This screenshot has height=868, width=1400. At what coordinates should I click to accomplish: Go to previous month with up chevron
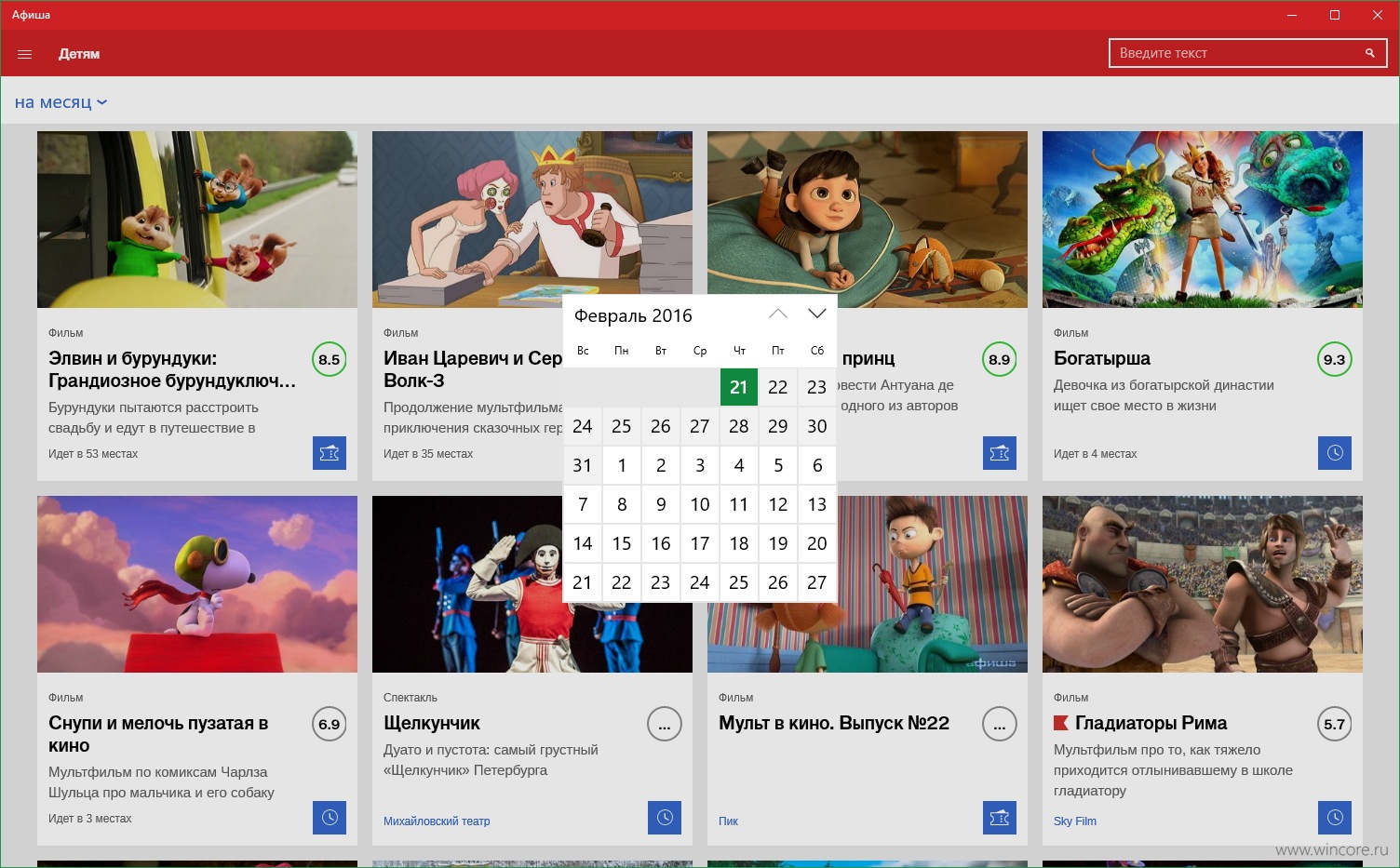point(778,314)
